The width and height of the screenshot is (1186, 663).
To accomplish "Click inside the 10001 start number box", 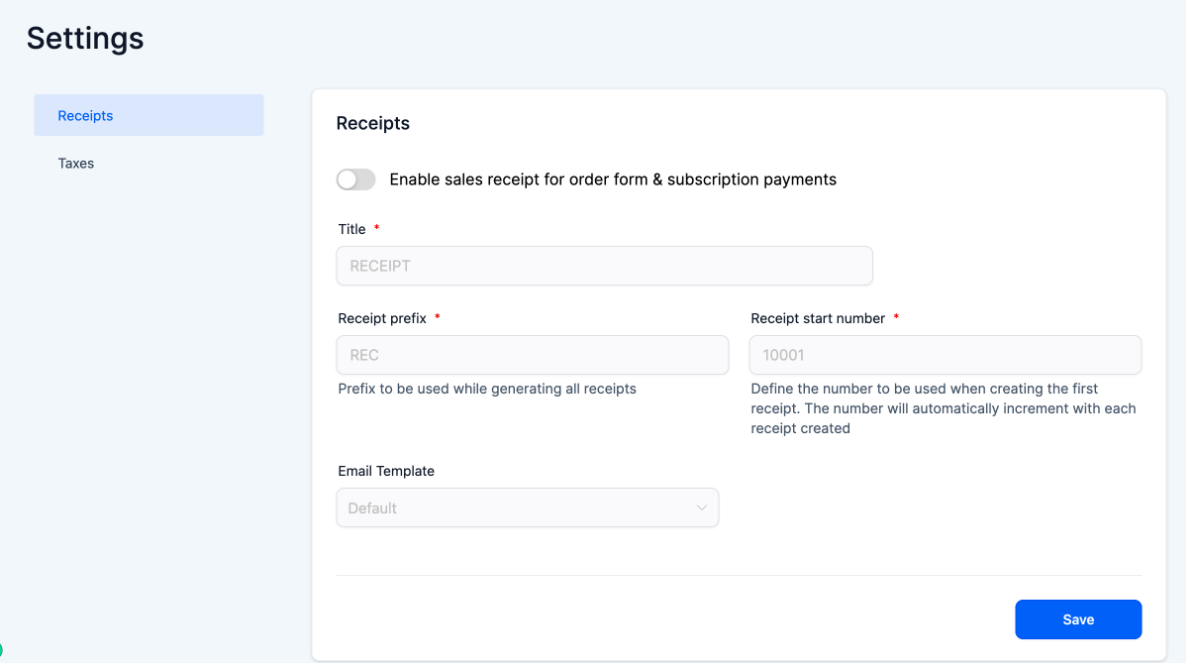I will (945, 355).
